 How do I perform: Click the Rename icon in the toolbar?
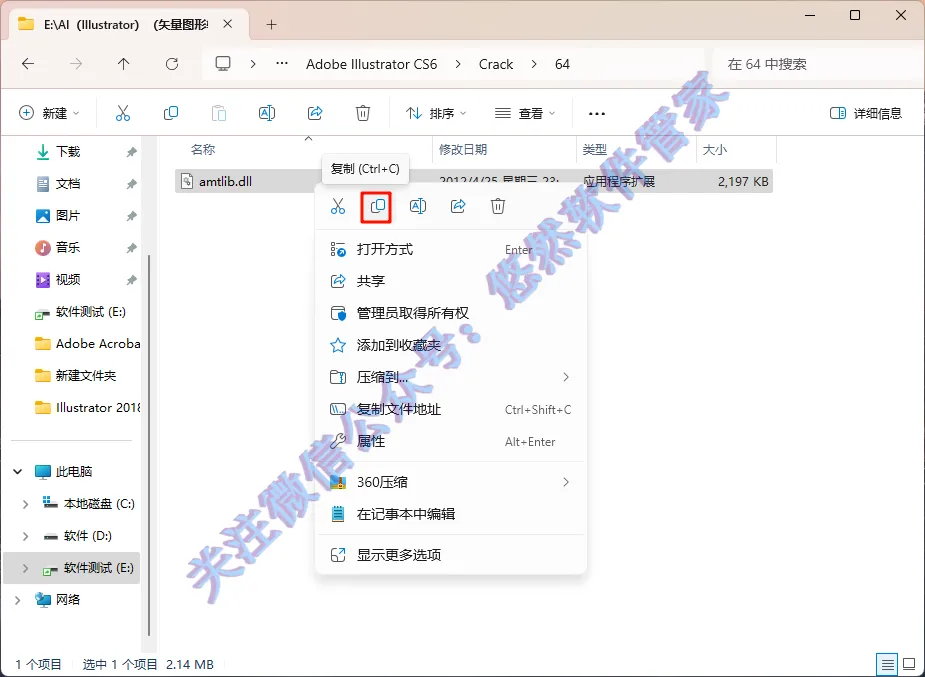pyautogui.click(x=267, y=113)
